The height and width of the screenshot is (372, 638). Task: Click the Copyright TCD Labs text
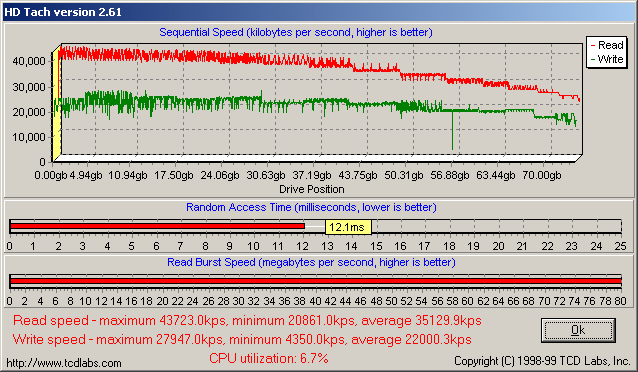click(x=542, y=361)
